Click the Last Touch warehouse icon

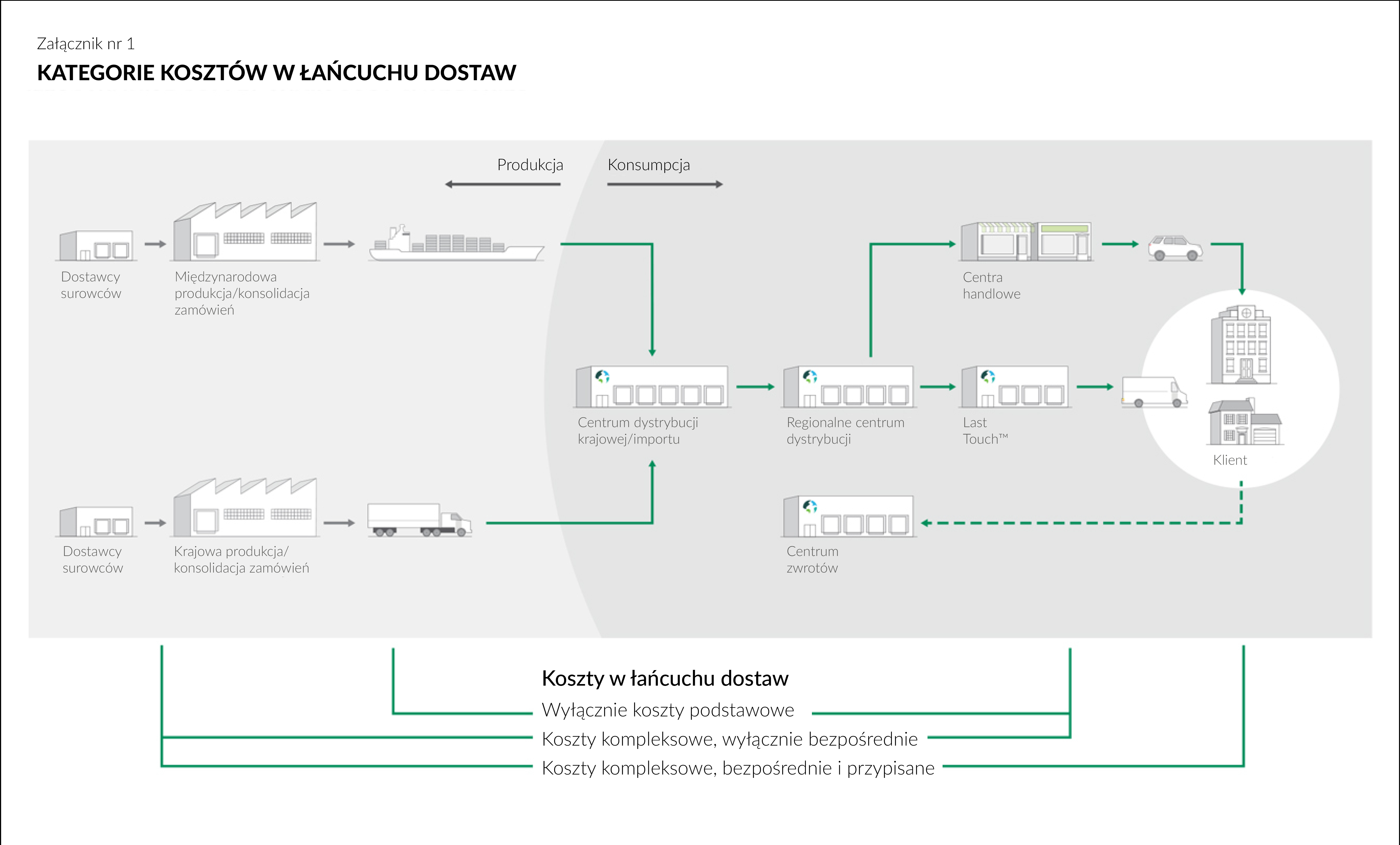pyautogui.click(x=1015, y=387)
